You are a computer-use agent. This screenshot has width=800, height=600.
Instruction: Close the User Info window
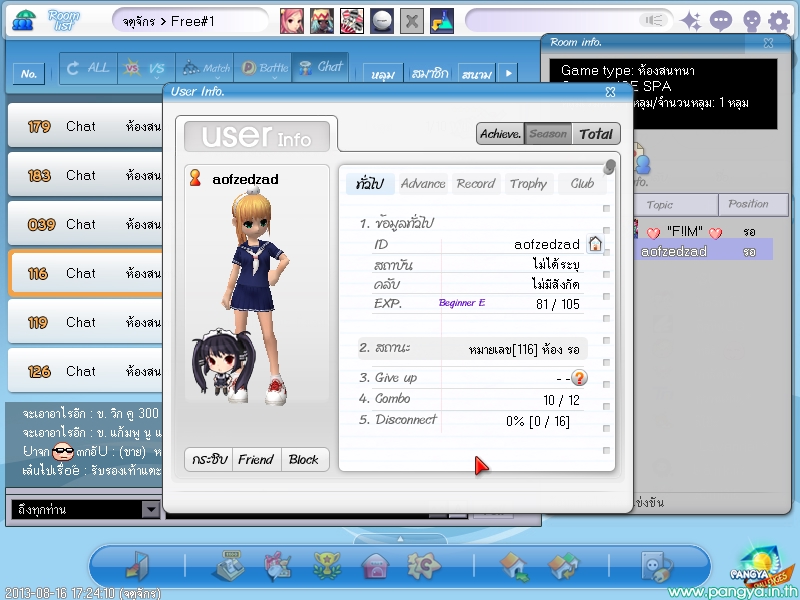point(610,92)
